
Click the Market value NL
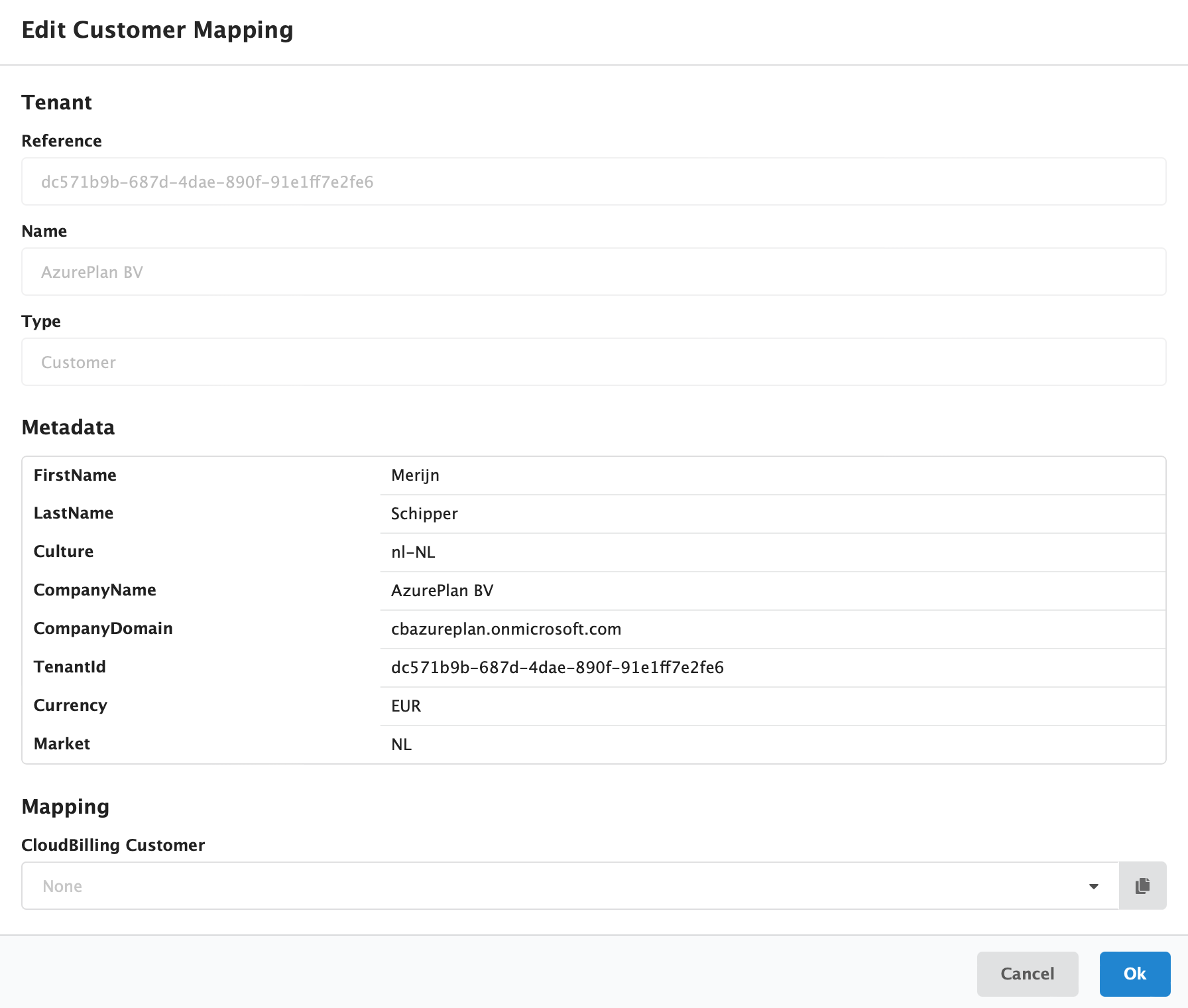[x=401, y=744]
